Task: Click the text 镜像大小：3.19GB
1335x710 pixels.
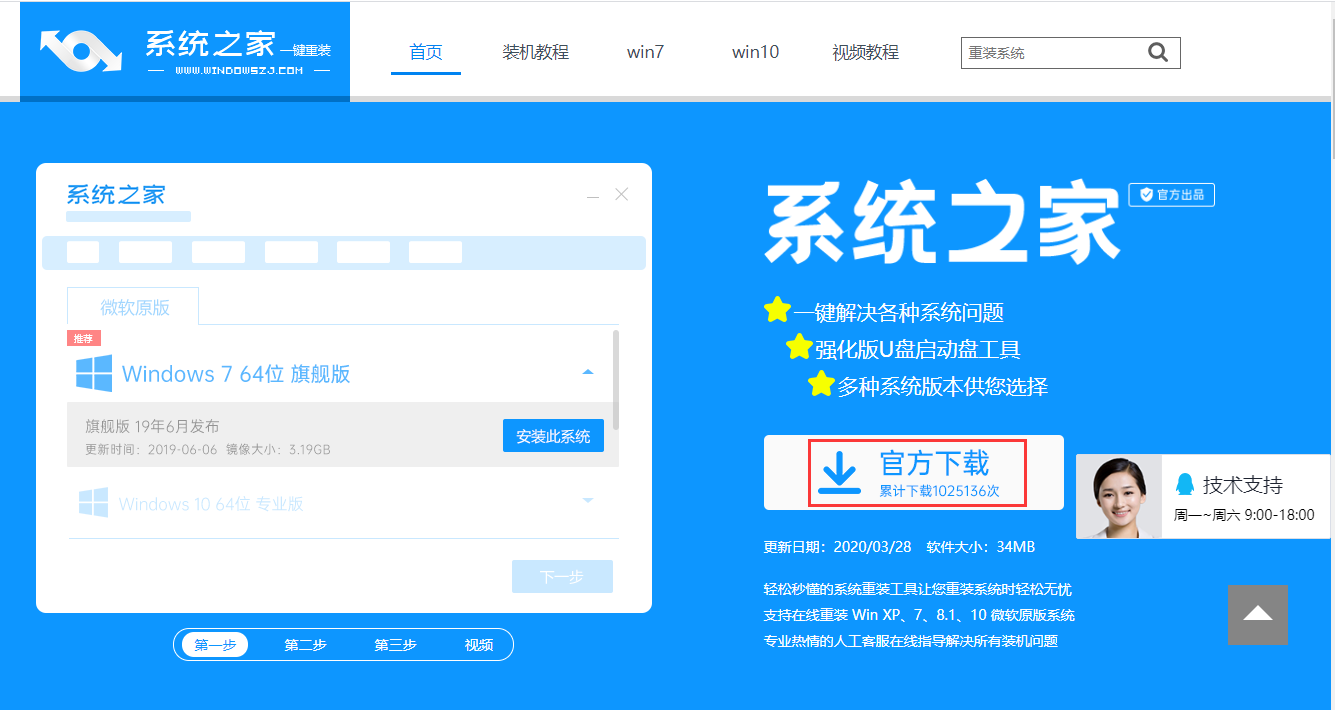Action: 278,450
